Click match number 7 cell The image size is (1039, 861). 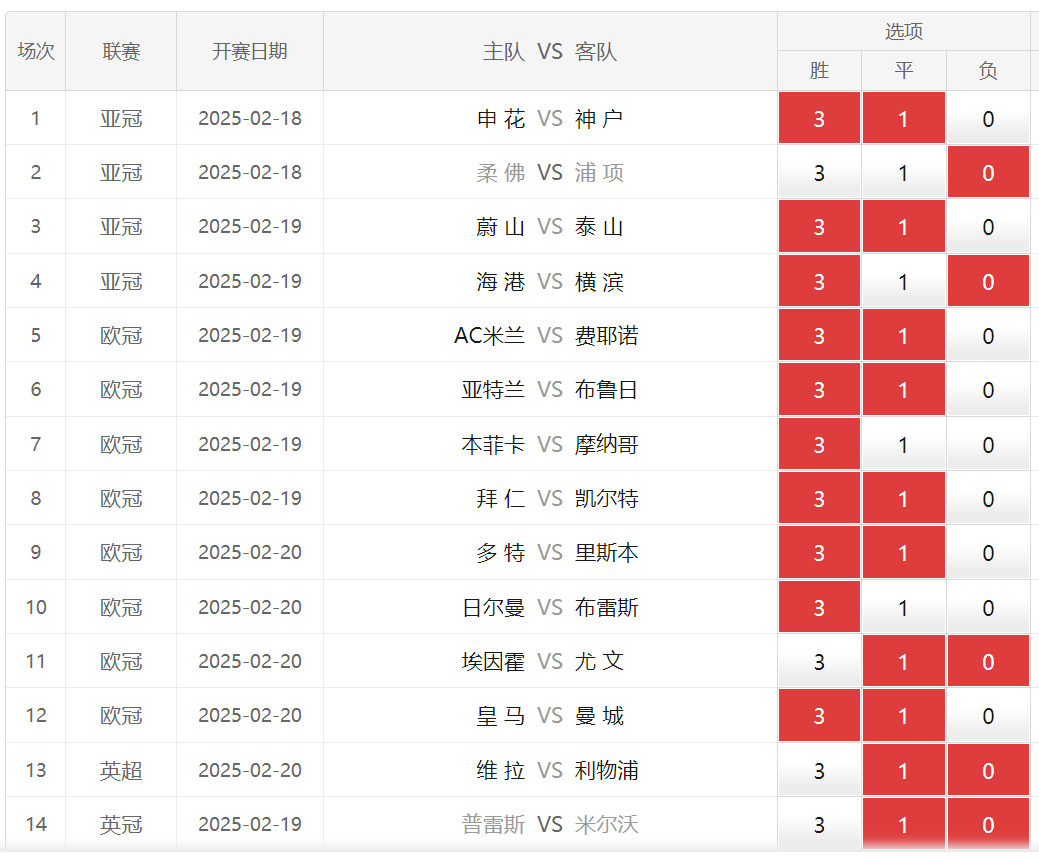[36, 445]
